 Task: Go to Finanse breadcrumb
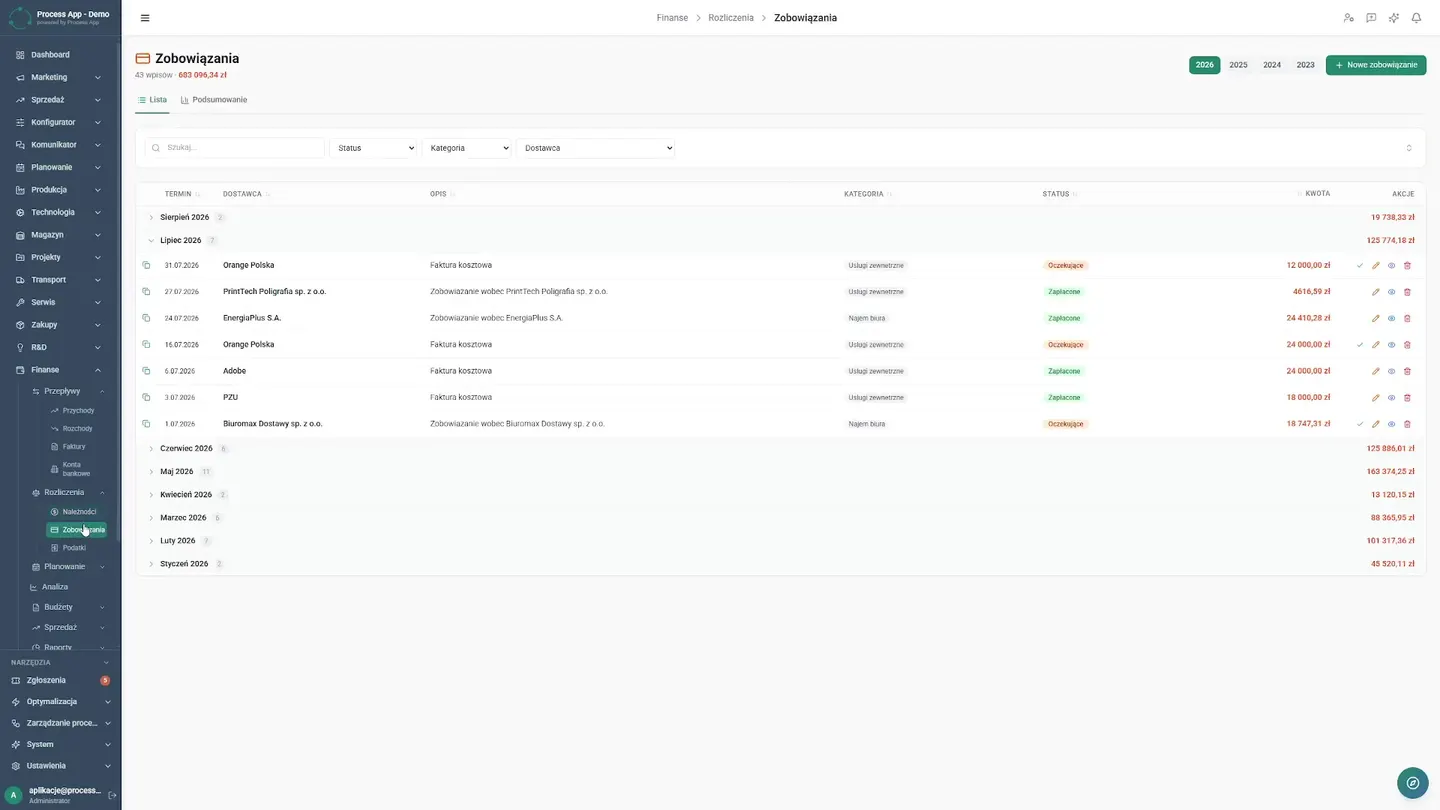click(672, 18)
